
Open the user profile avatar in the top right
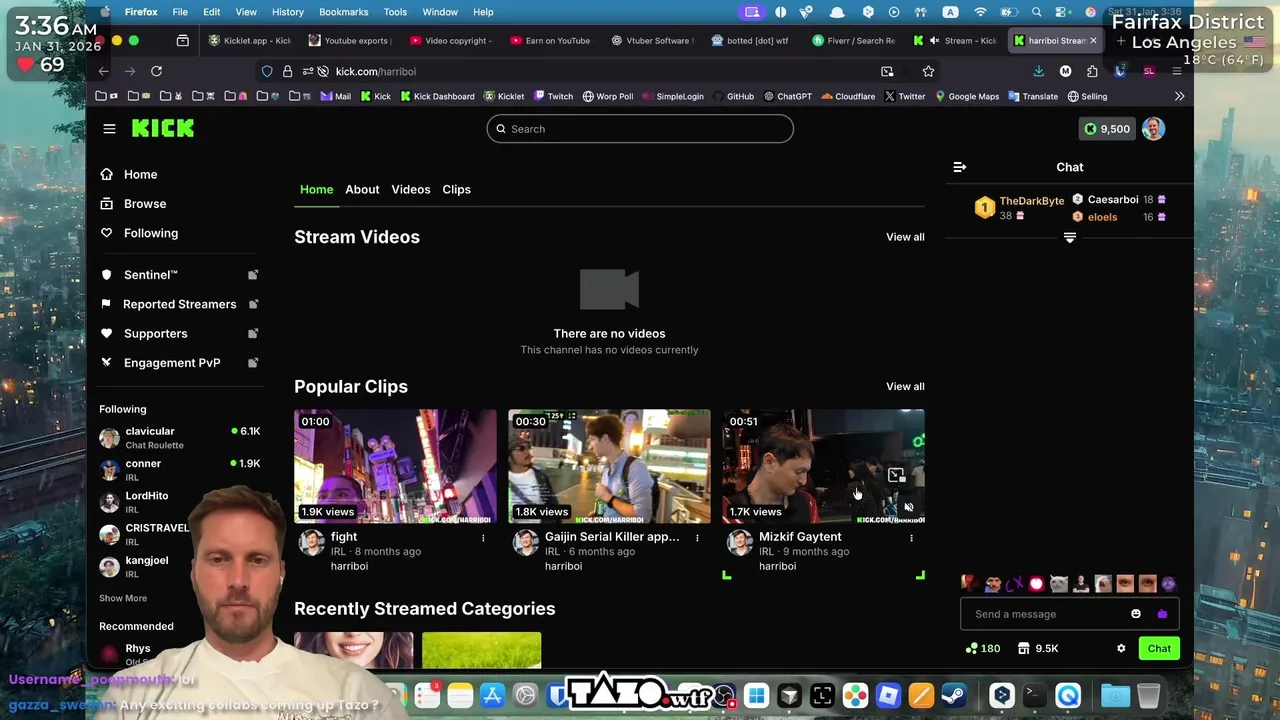coord(1153,129)
